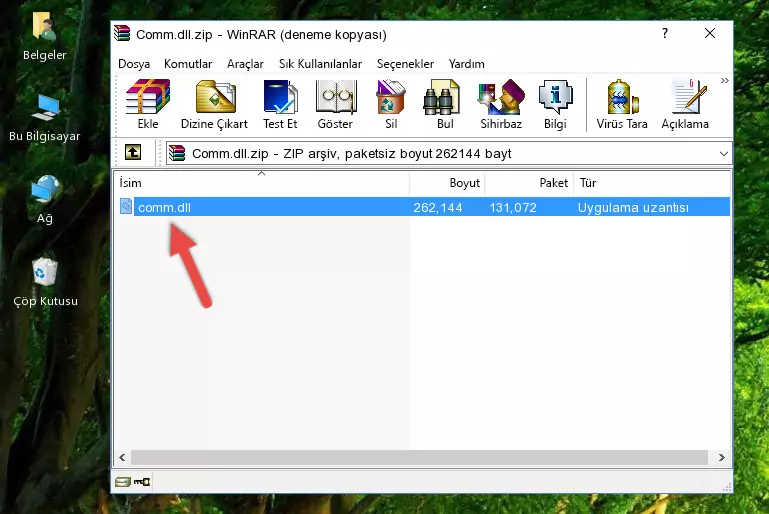Open the Komutlar menu
Image resolution: width=769 pixels, height=514 pixels.
188,64
